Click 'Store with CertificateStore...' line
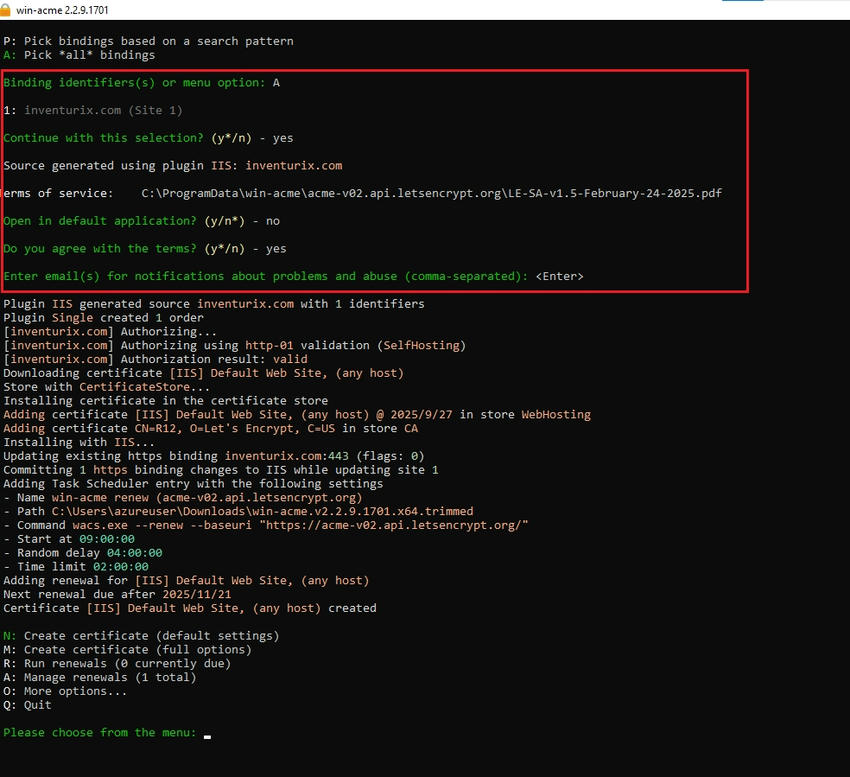This screenshot has width=850, height=777. (x=107, y=387)
